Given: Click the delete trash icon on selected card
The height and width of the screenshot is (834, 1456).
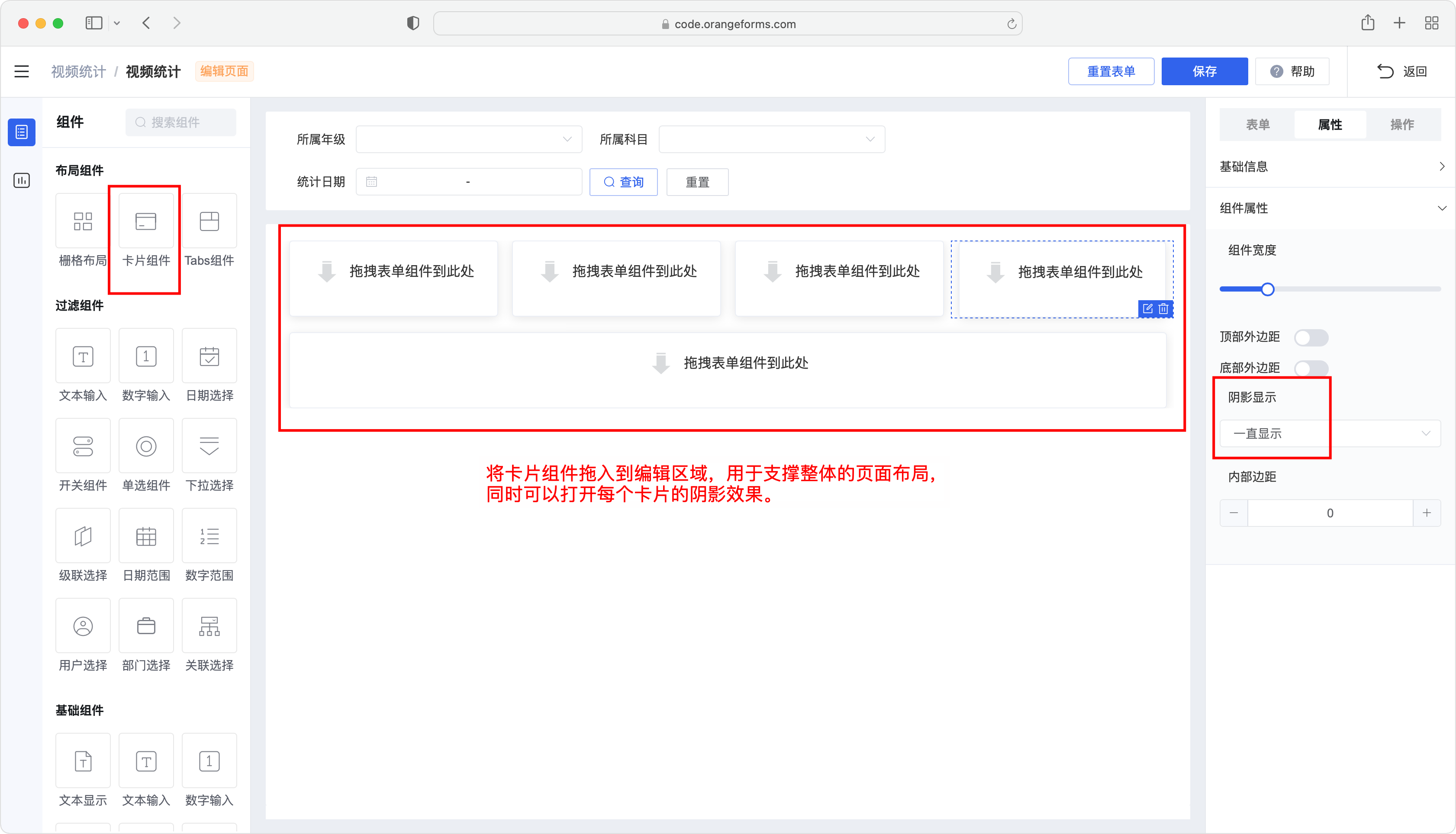Looking at the screenshot, I should 1163,309.
